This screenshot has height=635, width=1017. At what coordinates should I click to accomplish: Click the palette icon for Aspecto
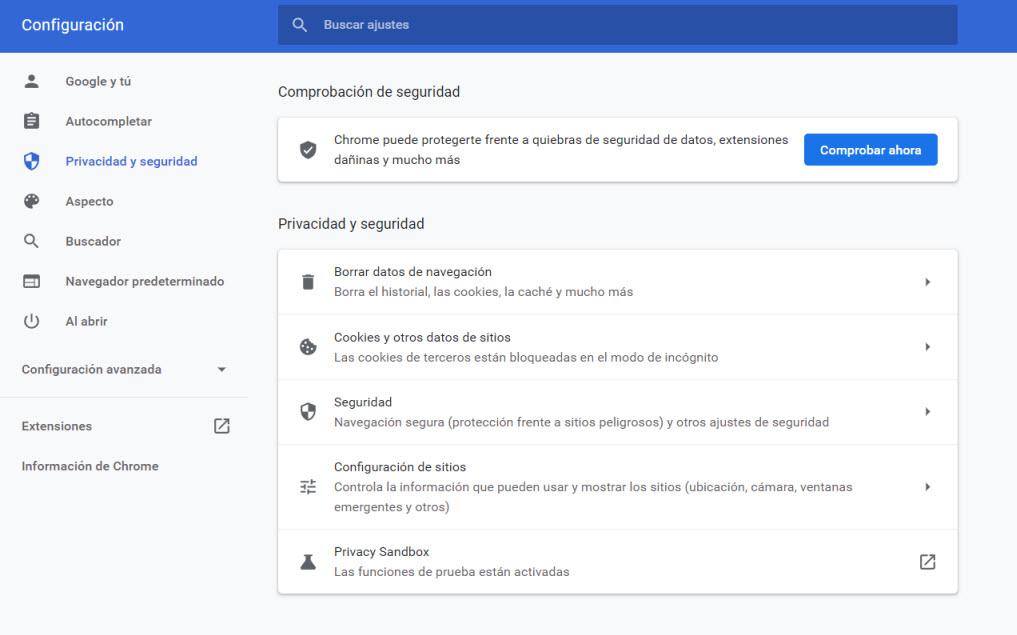click(31, 201)
